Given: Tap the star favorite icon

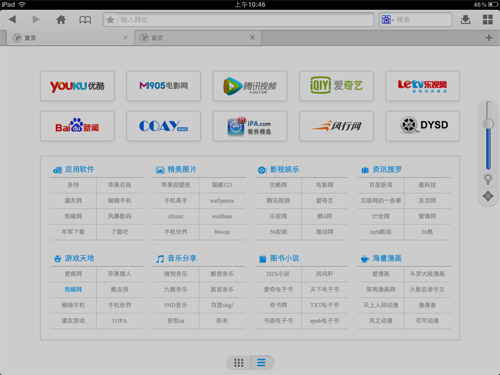Looking at the screenshot, I should tap(110, 20).
